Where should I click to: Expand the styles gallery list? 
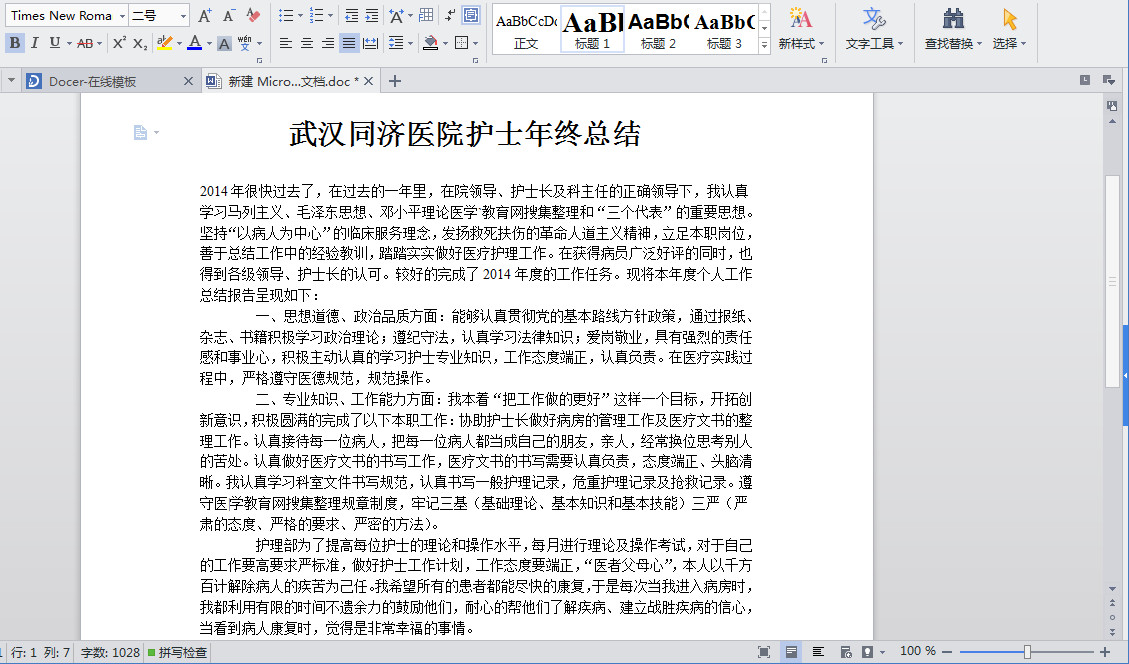(764, 45)
